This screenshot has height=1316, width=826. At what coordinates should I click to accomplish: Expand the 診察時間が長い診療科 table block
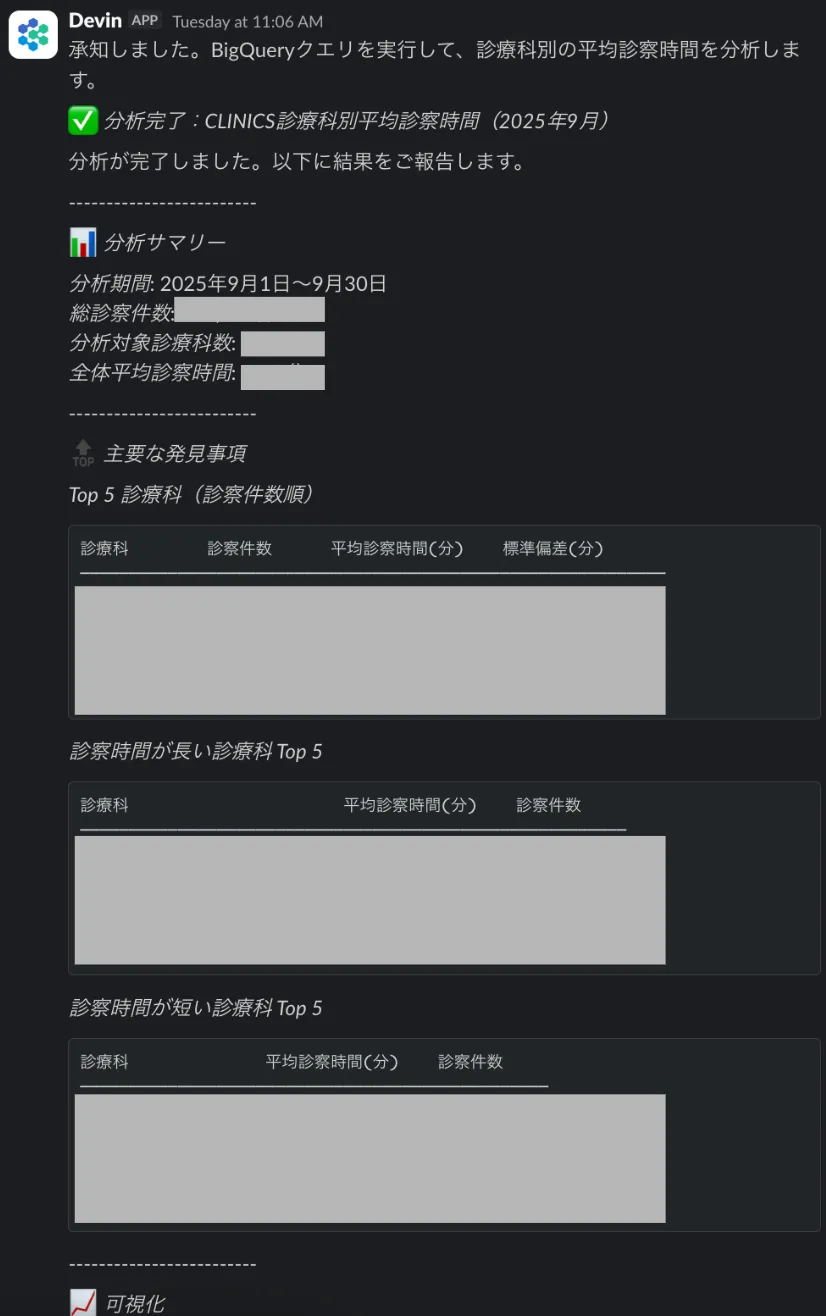tap(368, 900)
